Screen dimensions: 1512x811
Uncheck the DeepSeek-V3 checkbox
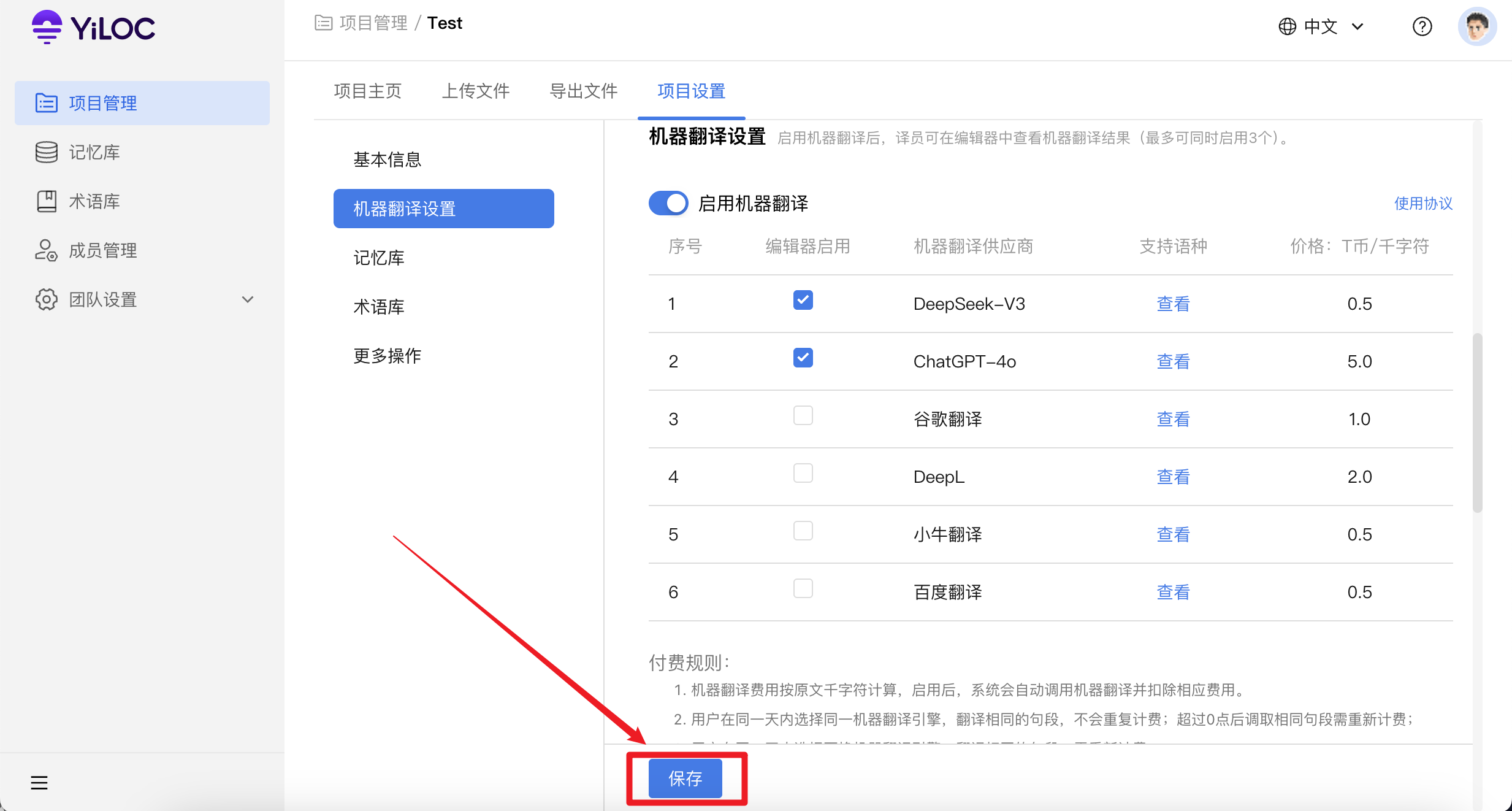tap(803, 300)
